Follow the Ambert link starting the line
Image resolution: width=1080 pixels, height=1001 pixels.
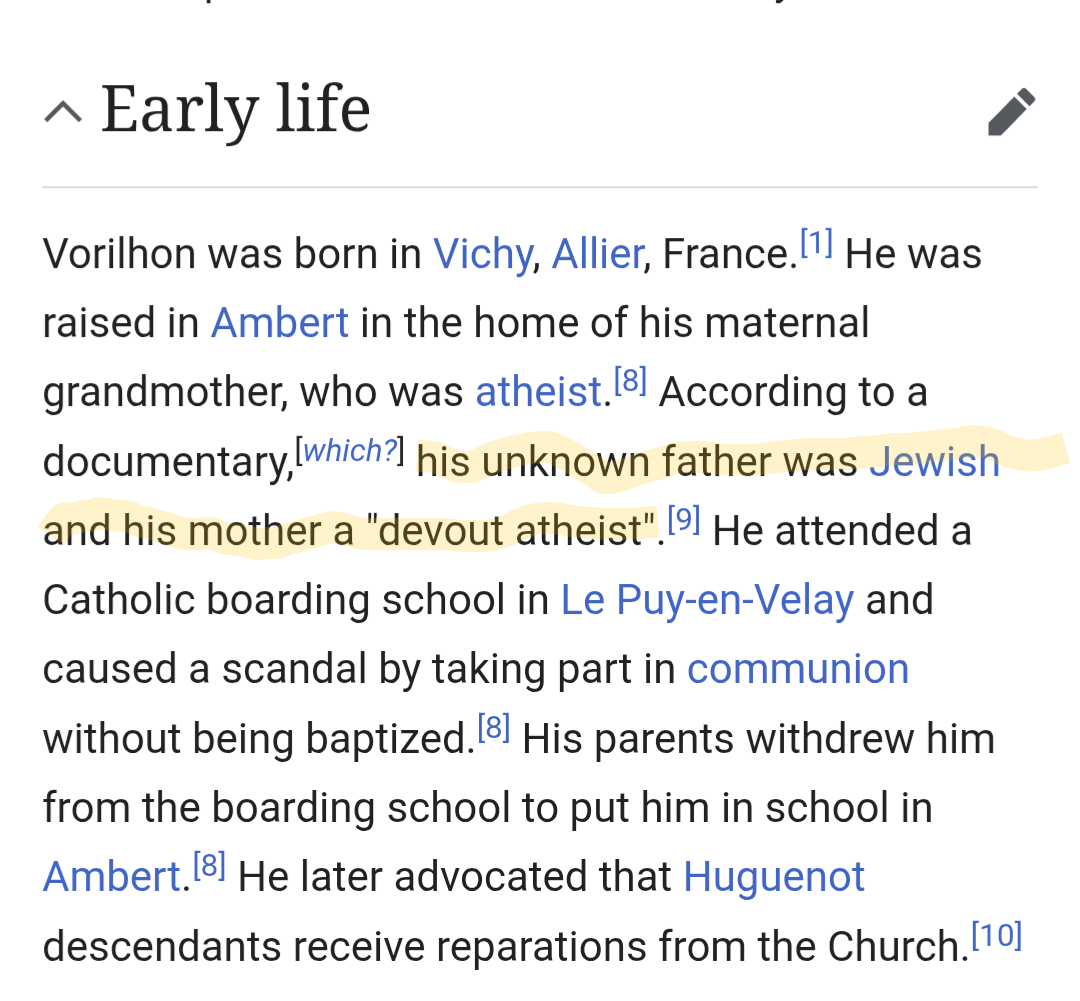pos(111,877)
